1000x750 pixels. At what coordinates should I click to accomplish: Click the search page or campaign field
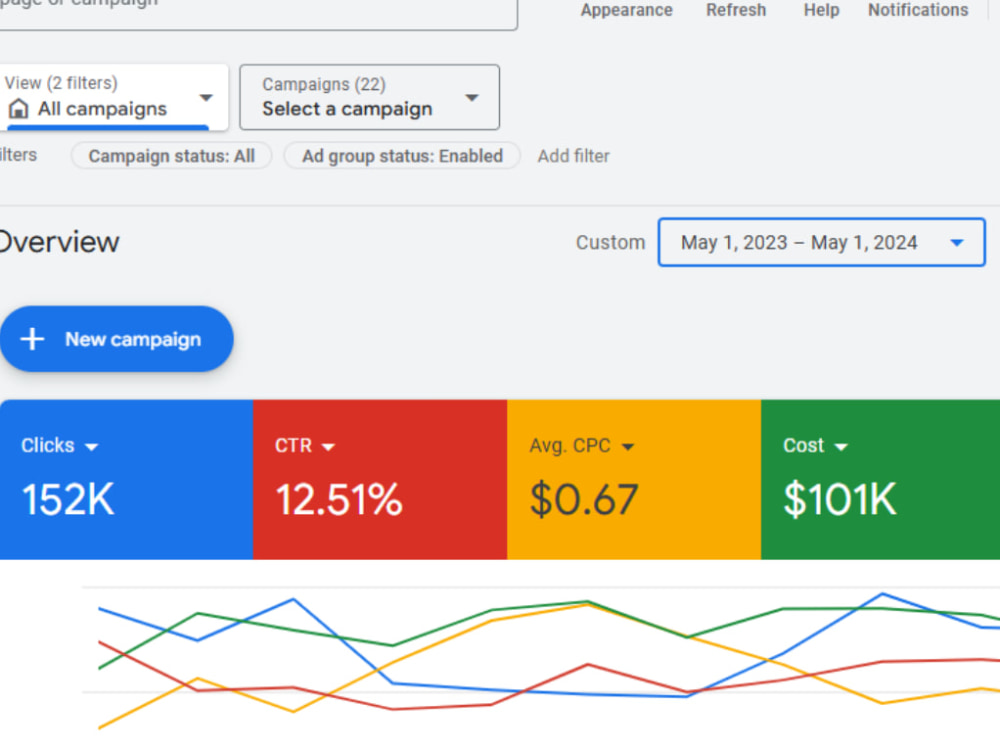coord(258,13)
